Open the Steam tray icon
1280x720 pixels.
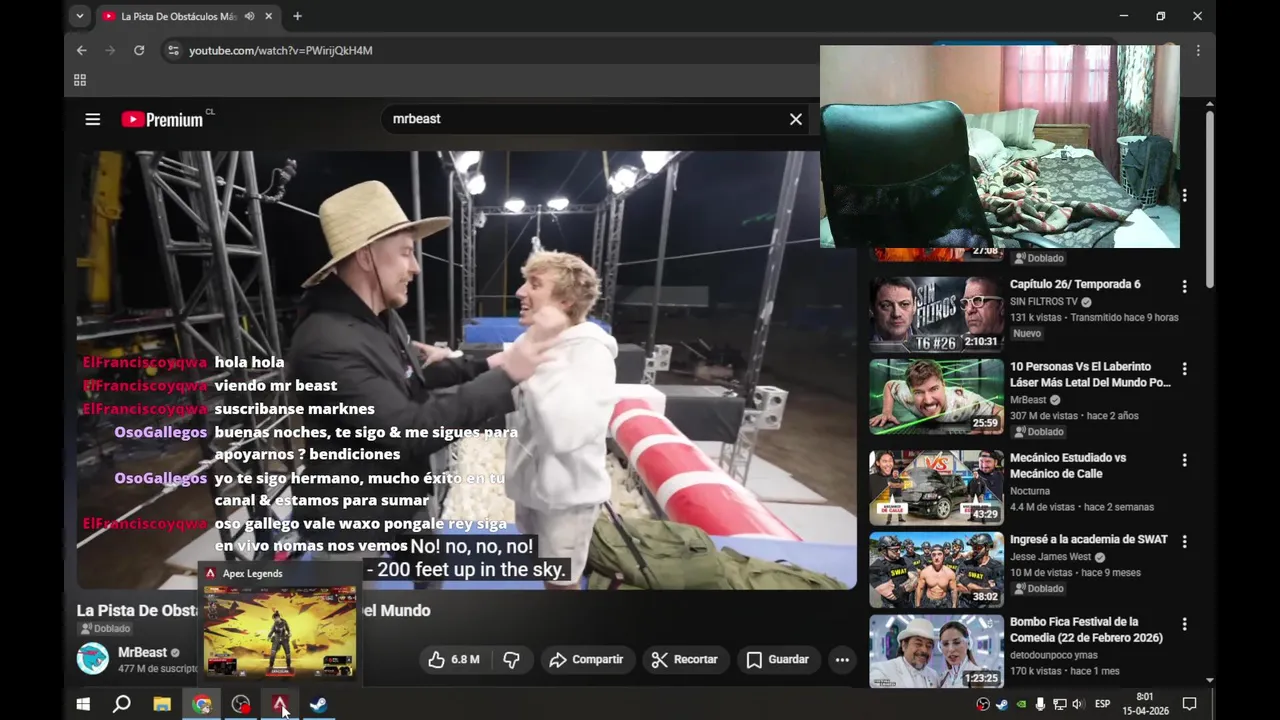coord(1002,704)
